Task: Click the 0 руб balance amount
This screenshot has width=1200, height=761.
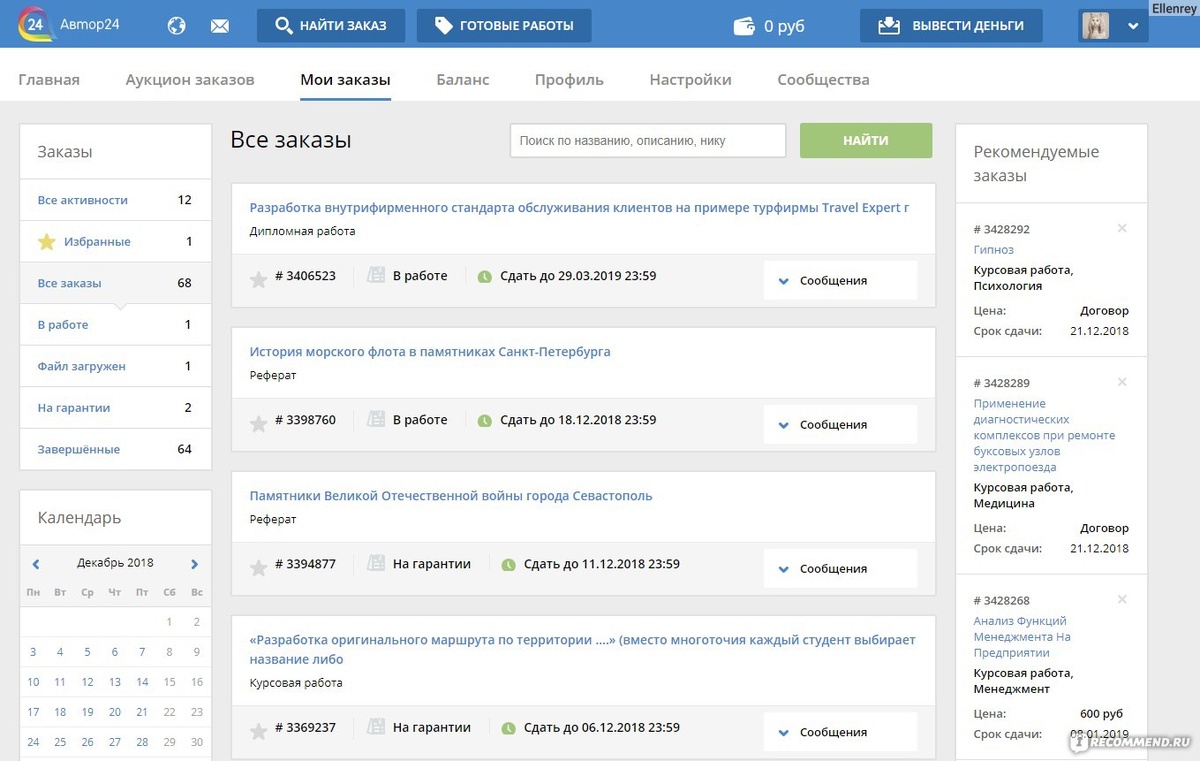Action: tap(784, 27)
